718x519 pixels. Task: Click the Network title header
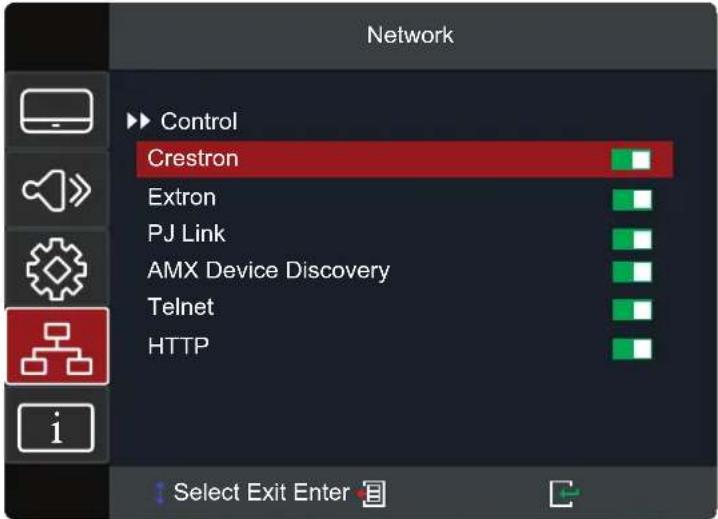(x=410, y=35)
